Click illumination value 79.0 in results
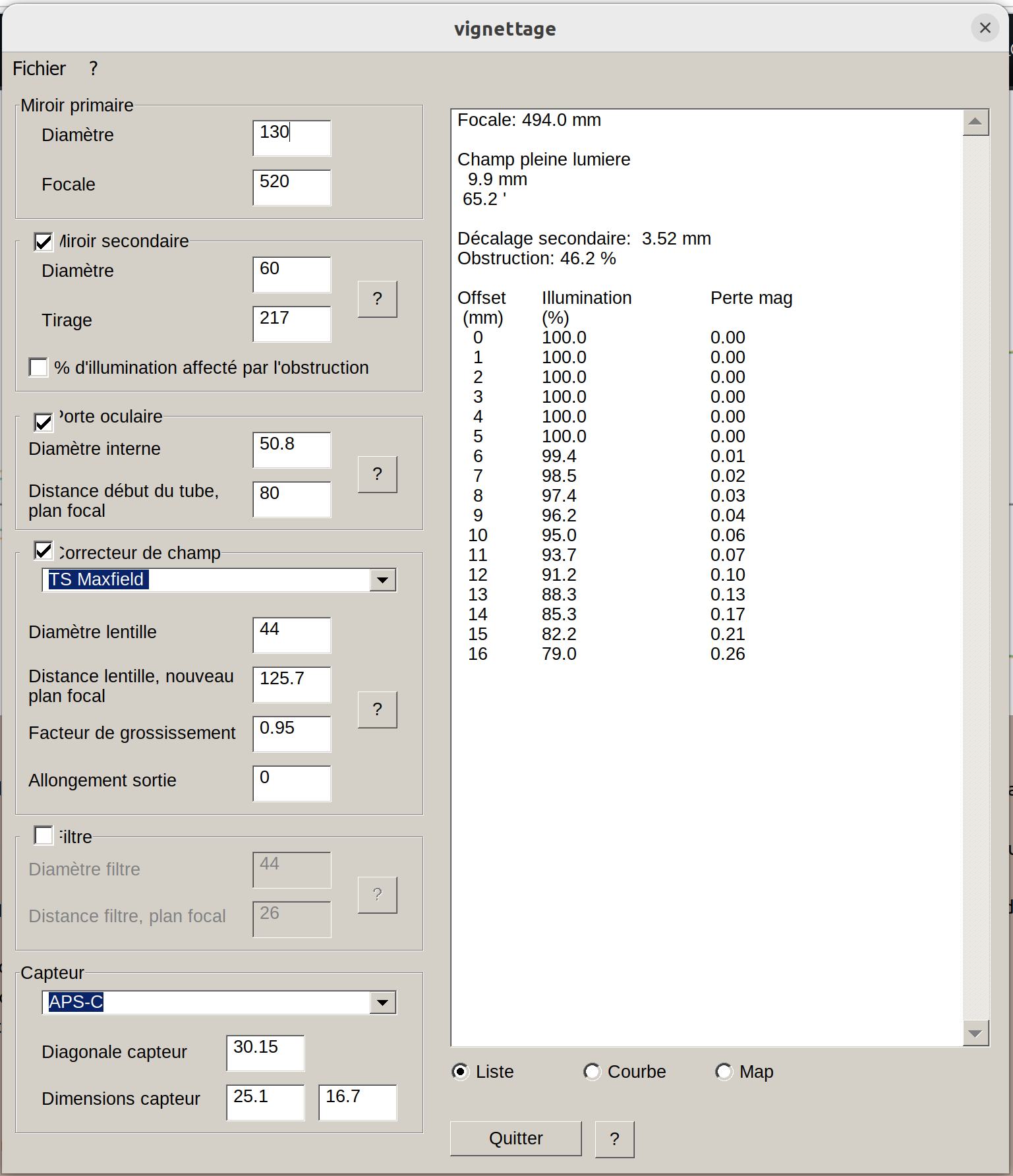This screenshot has height=1176, width=1013. coord(559,654)
